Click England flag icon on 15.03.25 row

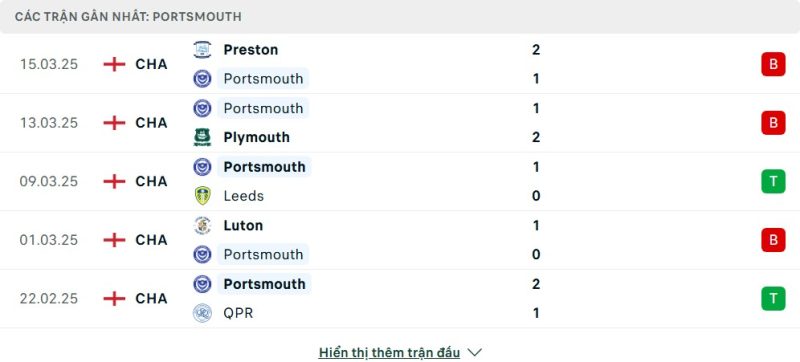click(x=114, y=64)
